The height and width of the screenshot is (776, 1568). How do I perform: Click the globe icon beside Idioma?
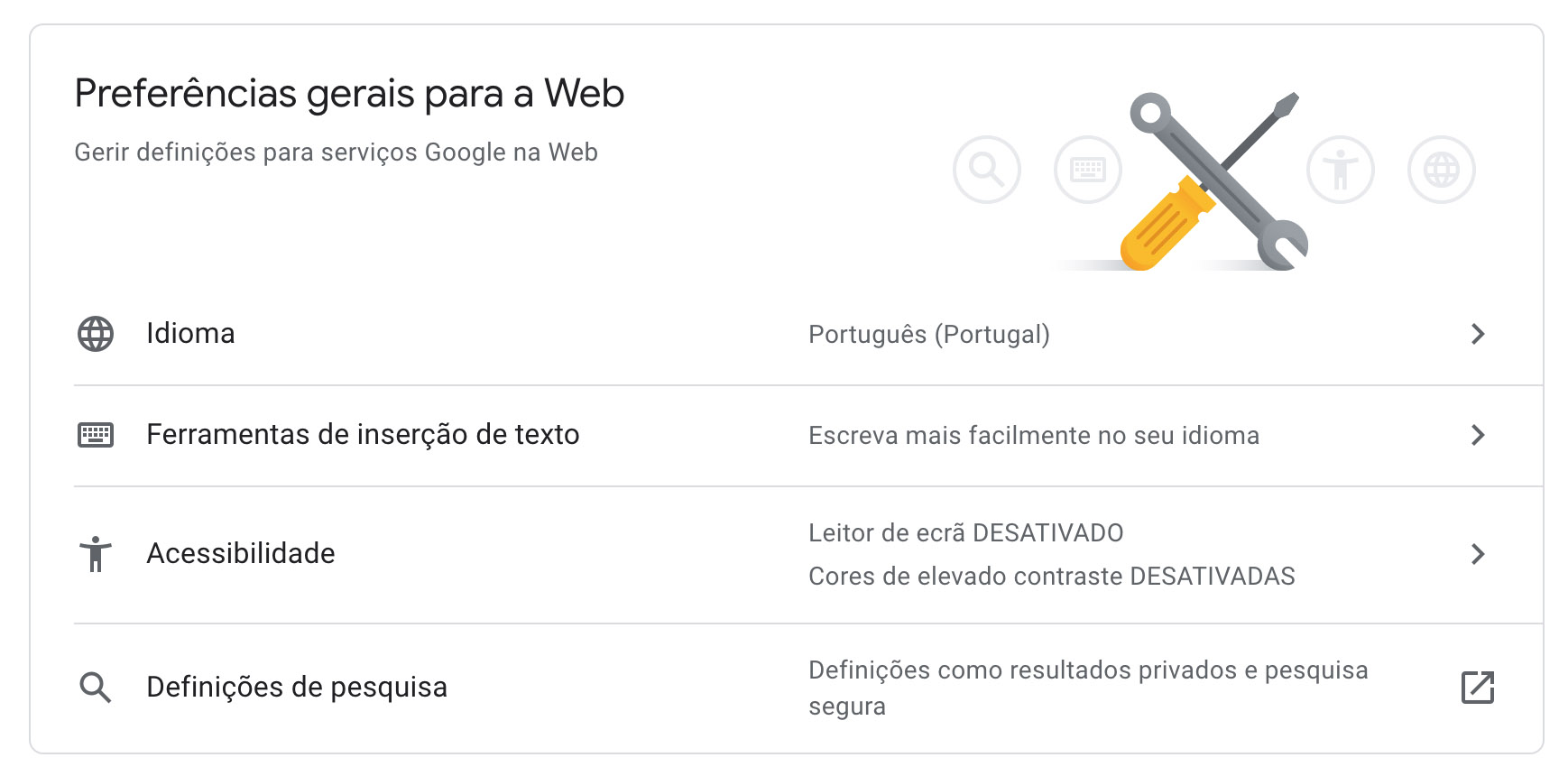[94, 334]
